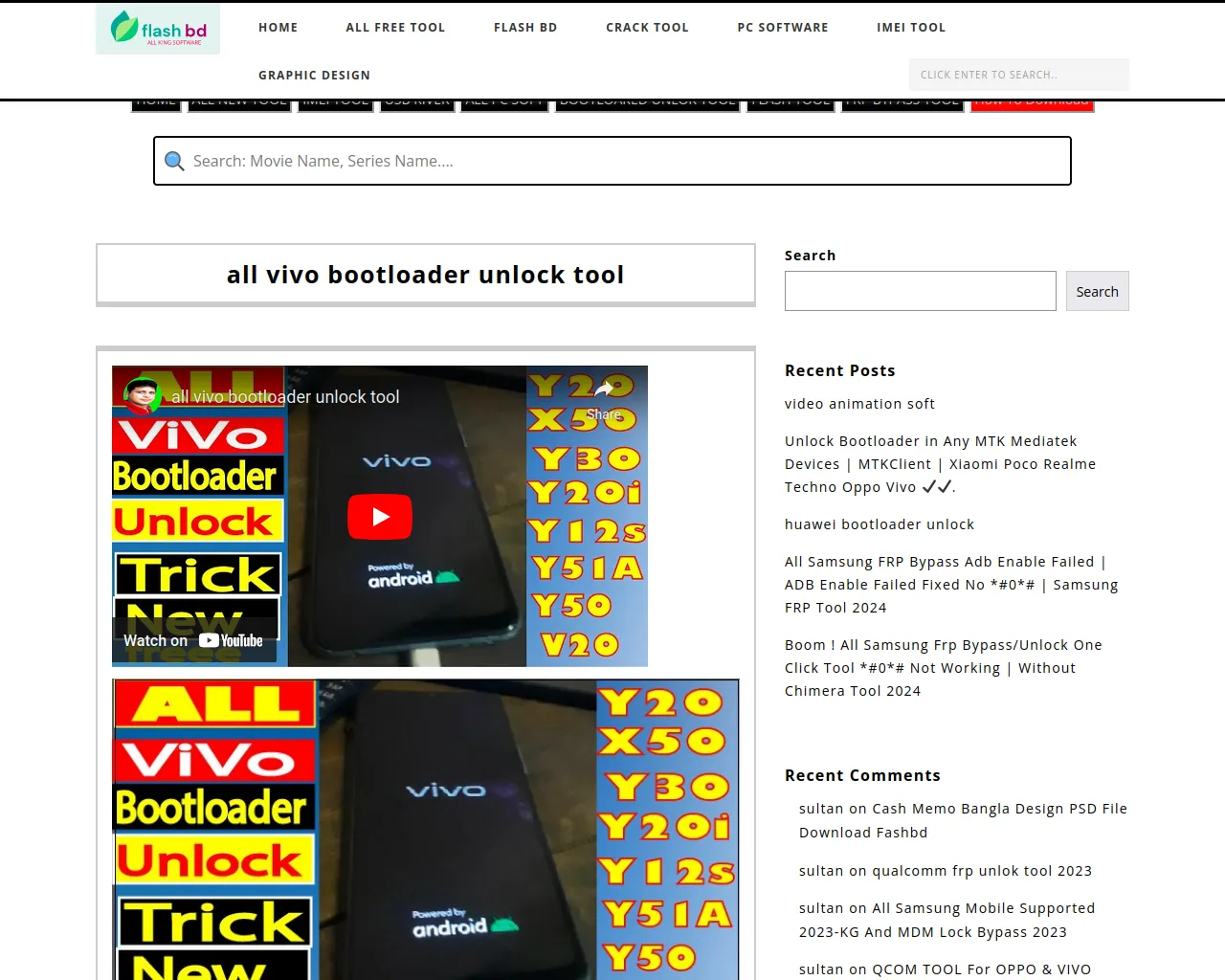This screenshot has height=980, width=1225.
Task: Open post 'Boom ! All Samsung Frp Bypass/Unlock'
Action: [x=944, y=668]
